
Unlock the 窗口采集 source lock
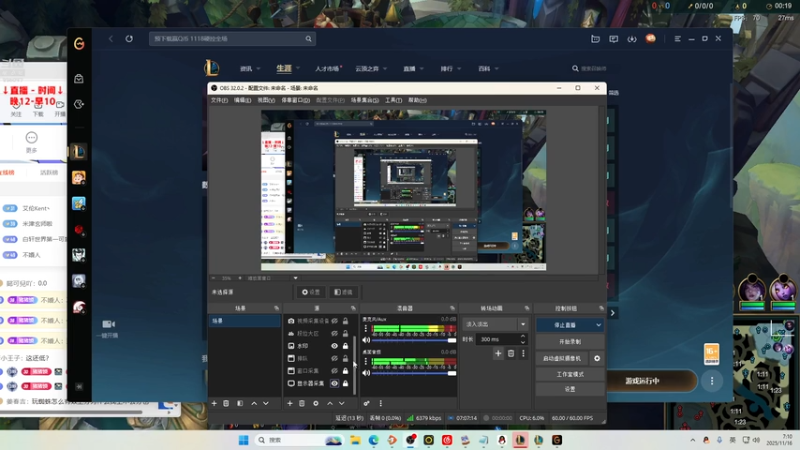(346, 371)
